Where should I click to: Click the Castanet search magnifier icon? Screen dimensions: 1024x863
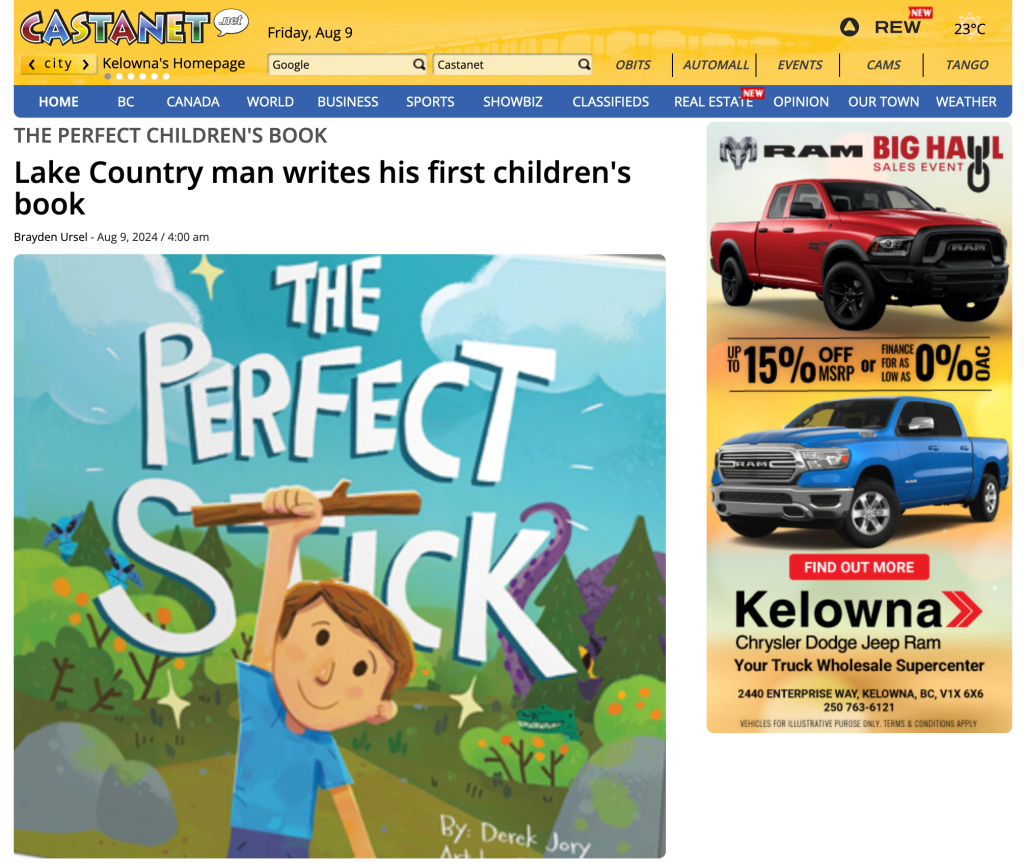[584, 64]
